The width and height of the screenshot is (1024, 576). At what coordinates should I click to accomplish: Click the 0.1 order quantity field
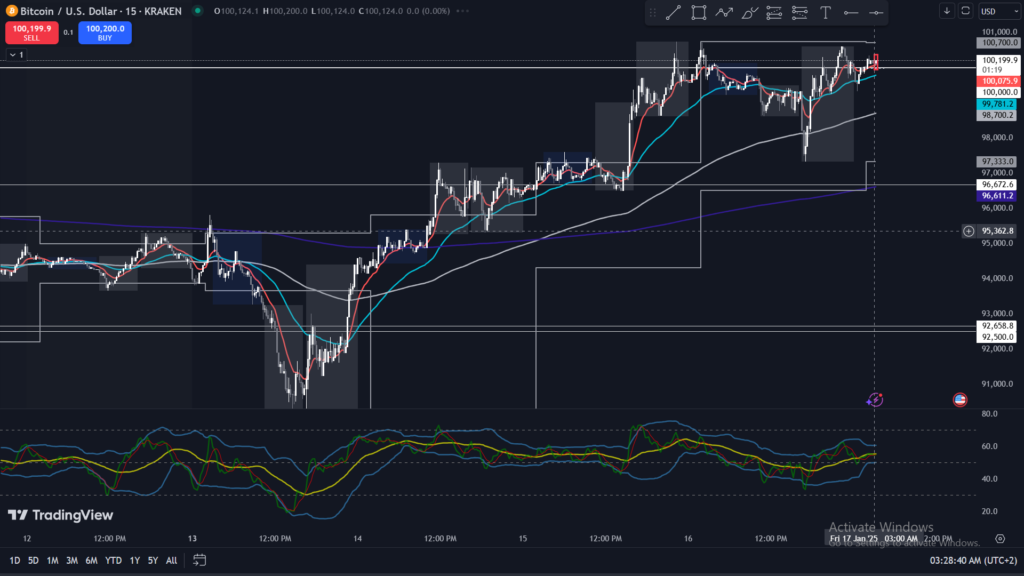(68, 32)
